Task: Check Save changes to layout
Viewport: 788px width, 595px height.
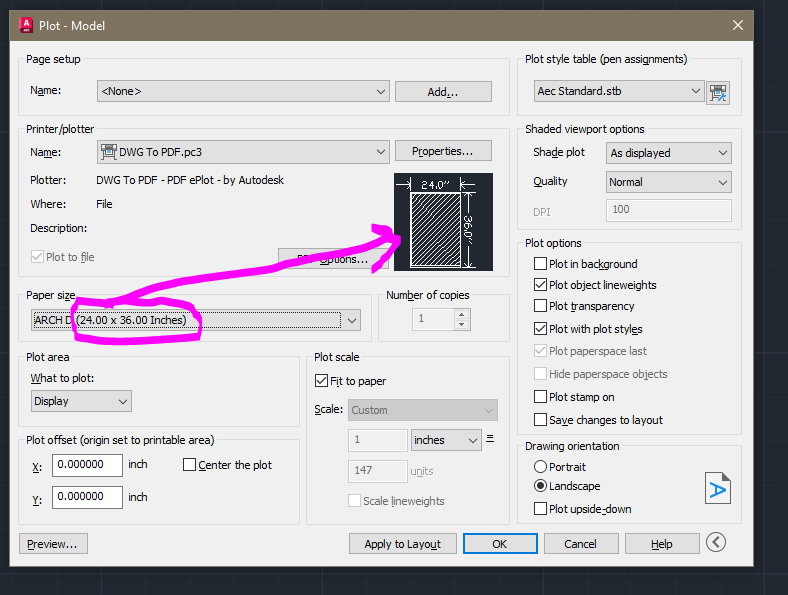Action: coord(540,420)
